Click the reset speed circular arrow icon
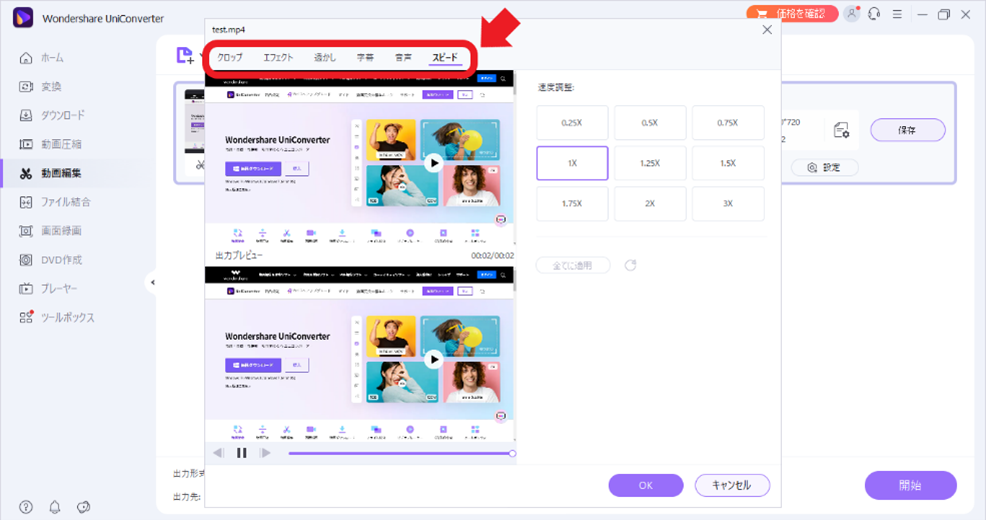The image size is (986, 520). tap(630, 265)
